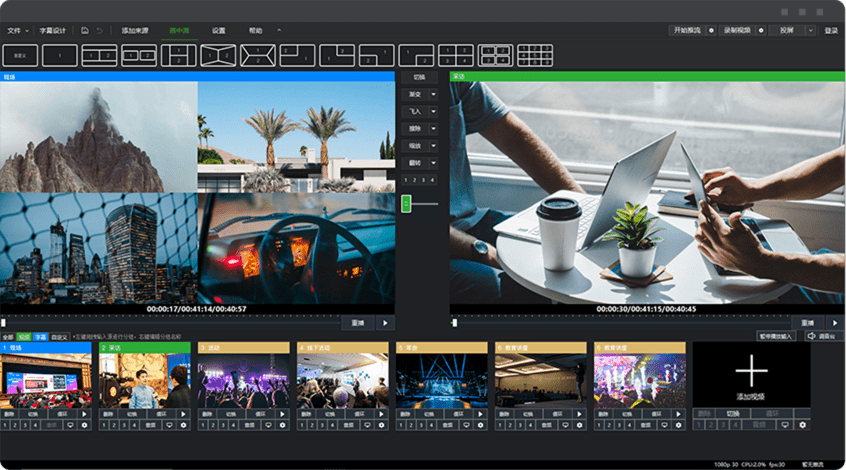
Task: Click the green transition slider handle
Action: pos(406,203)
